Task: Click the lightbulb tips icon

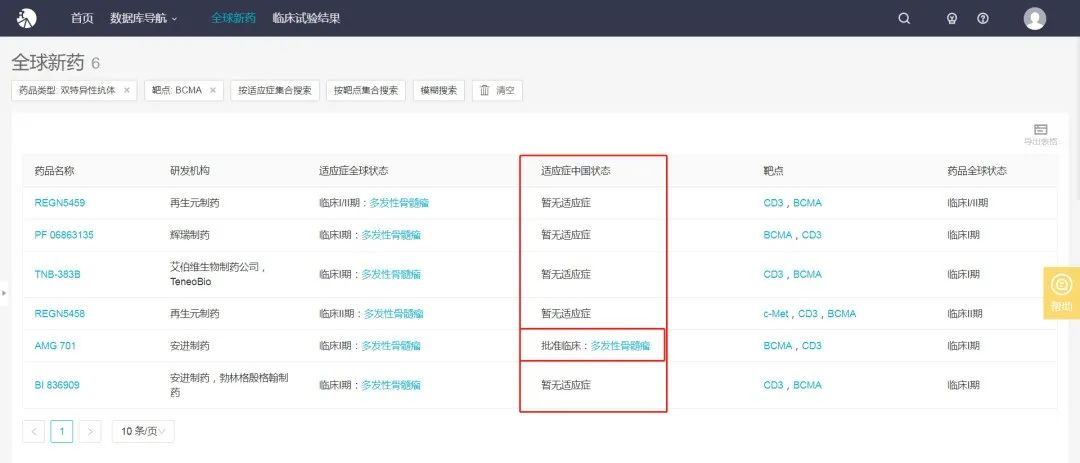Action: coord(952,18)
